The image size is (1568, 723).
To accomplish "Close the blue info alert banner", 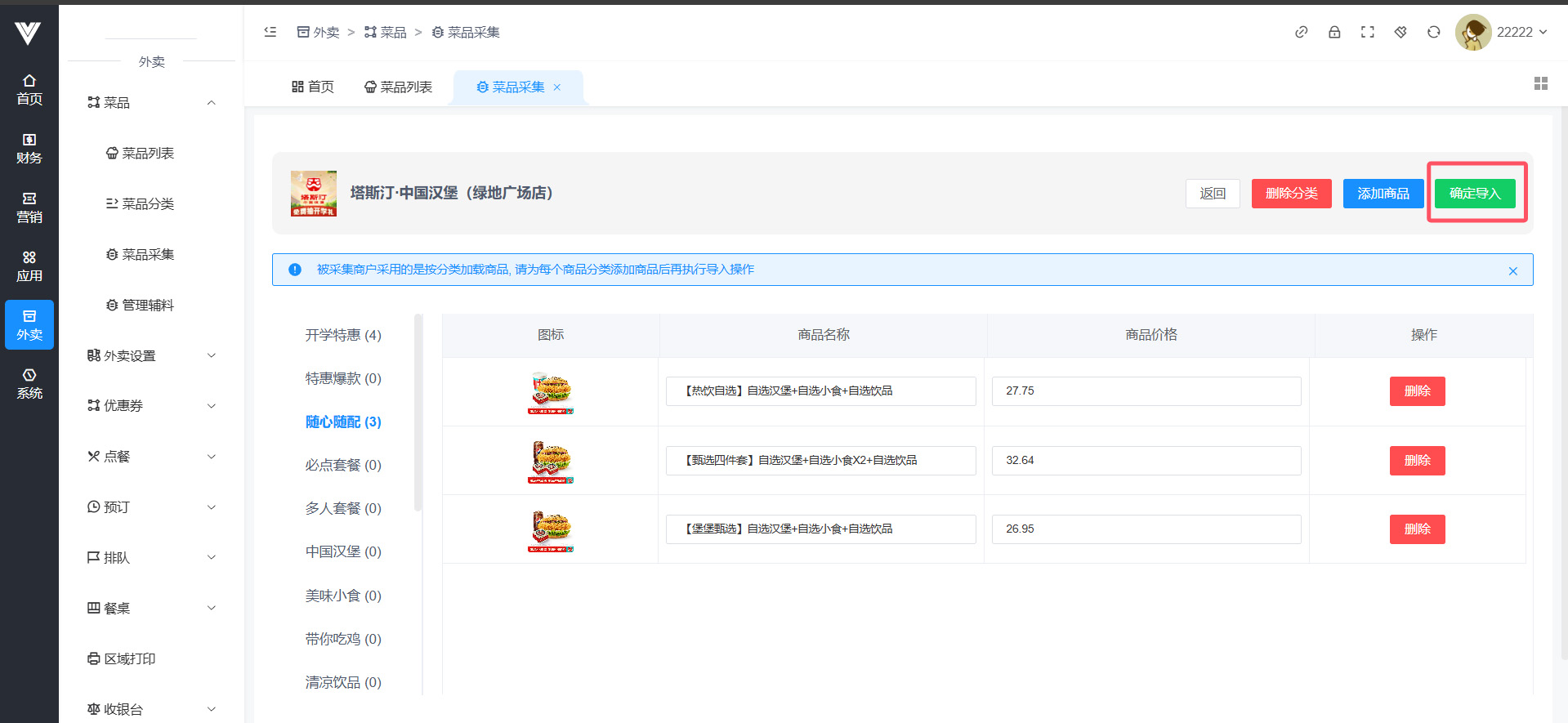I will tap(1512, 271).
